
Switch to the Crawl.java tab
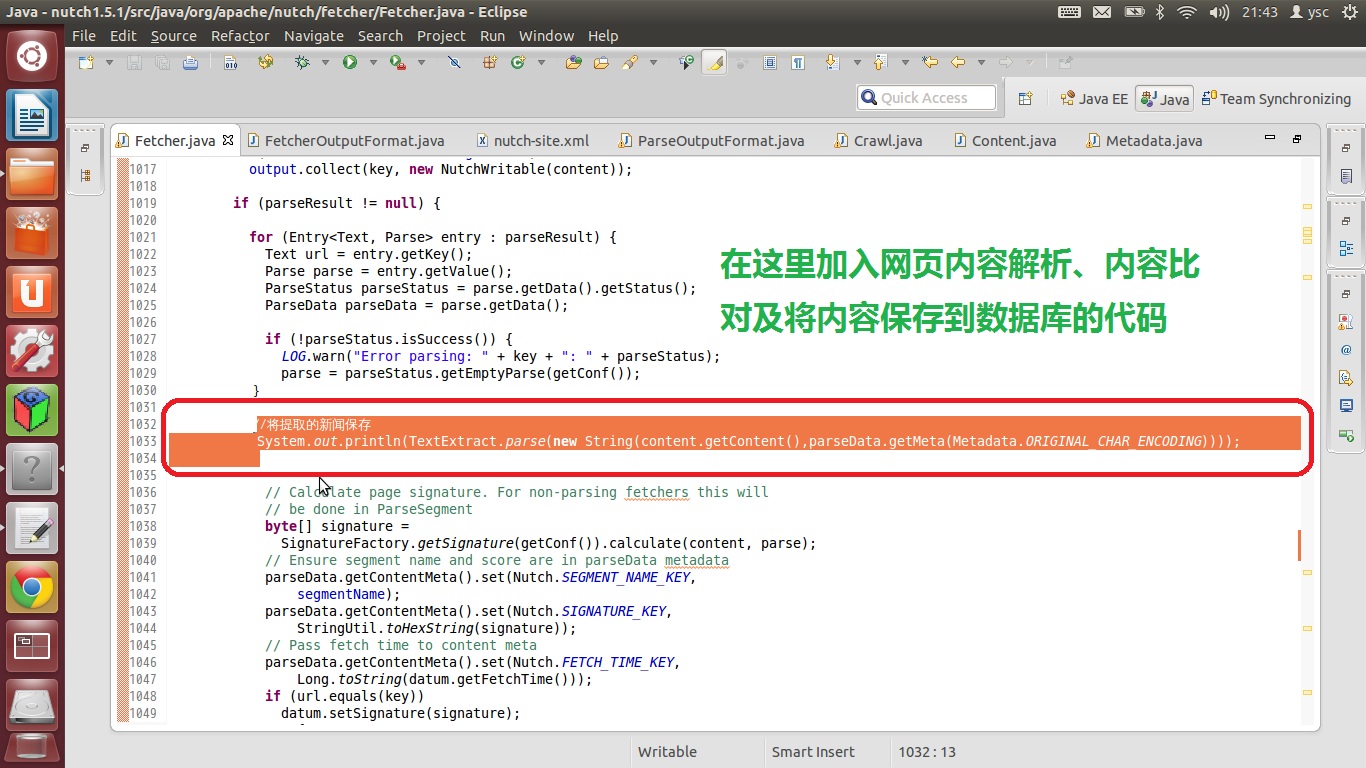(878, 140)
